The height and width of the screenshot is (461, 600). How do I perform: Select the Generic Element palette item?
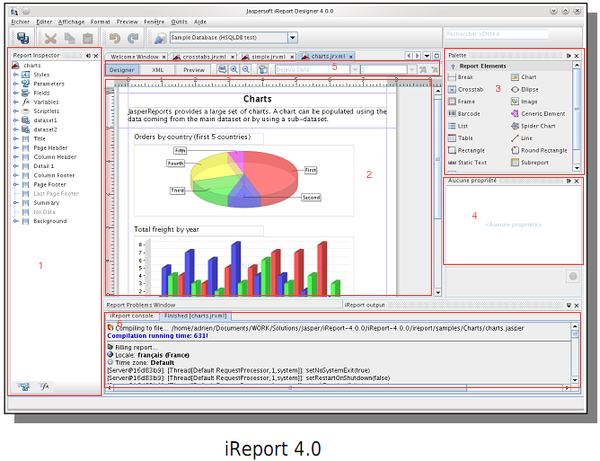click(538, 114)
